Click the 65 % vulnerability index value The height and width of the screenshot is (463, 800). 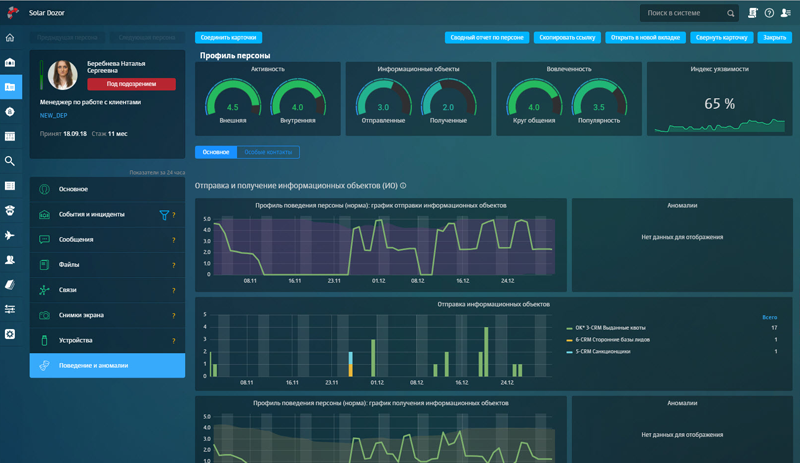click(x=719, y=104)
